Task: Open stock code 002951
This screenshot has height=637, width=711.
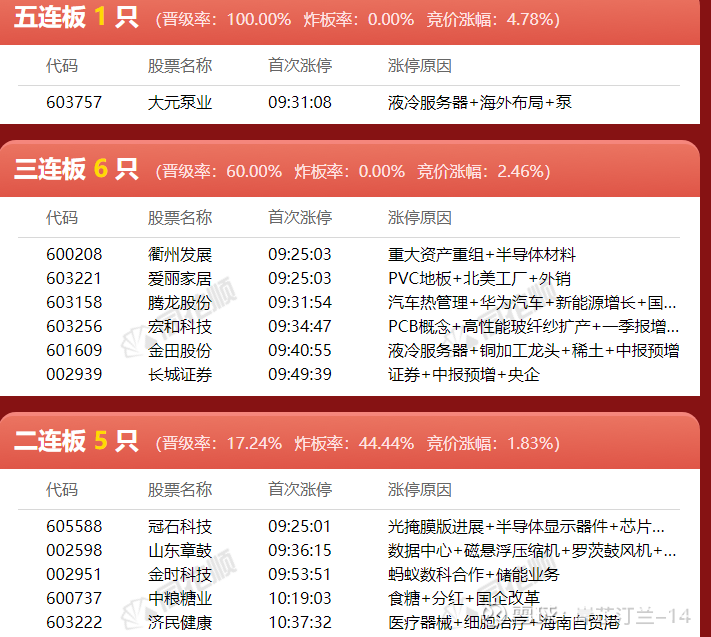Action: tap(74, 574)
